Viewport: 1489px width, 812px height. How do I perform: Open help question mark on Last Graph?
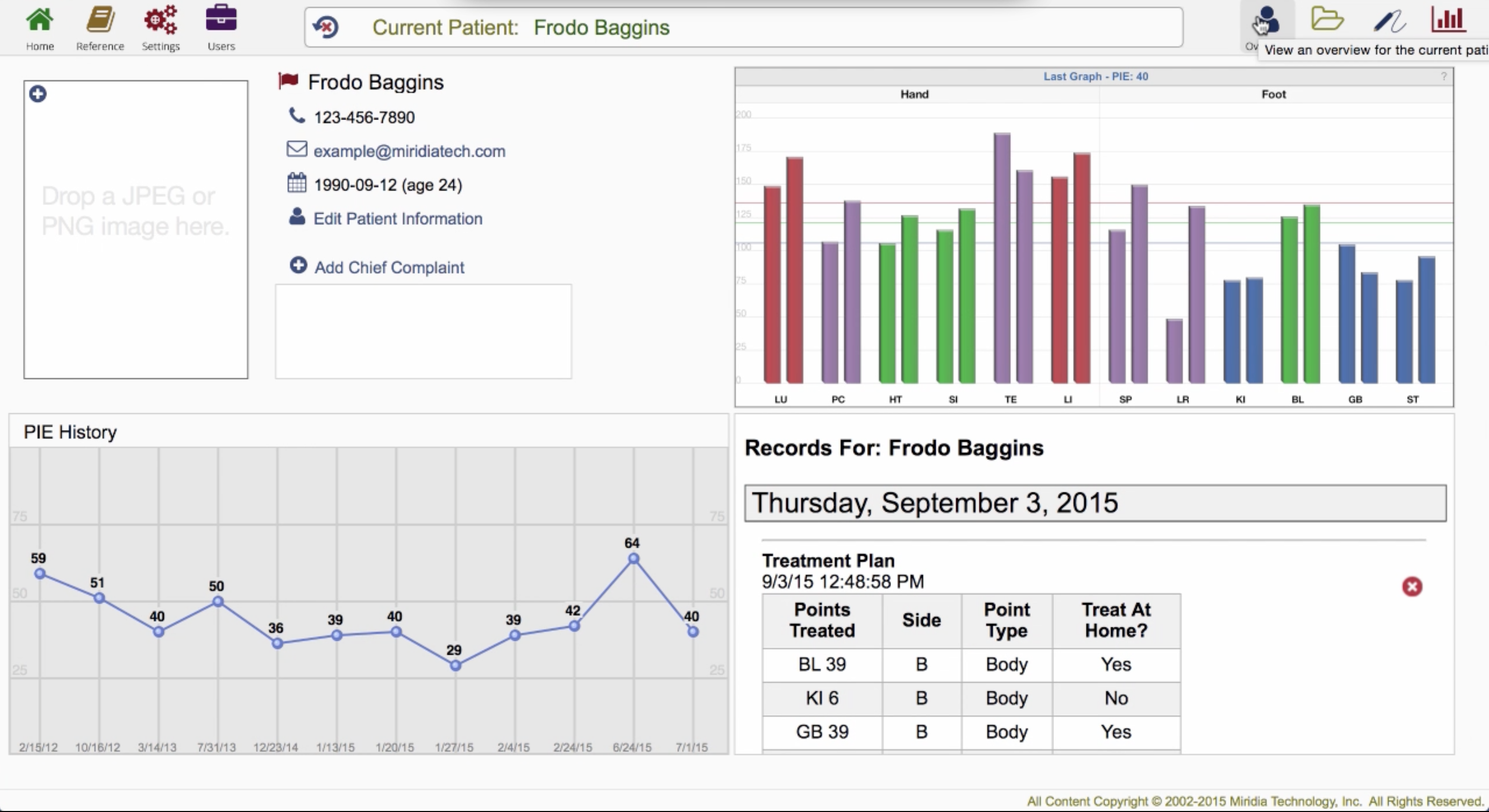tap(1443, 76)
